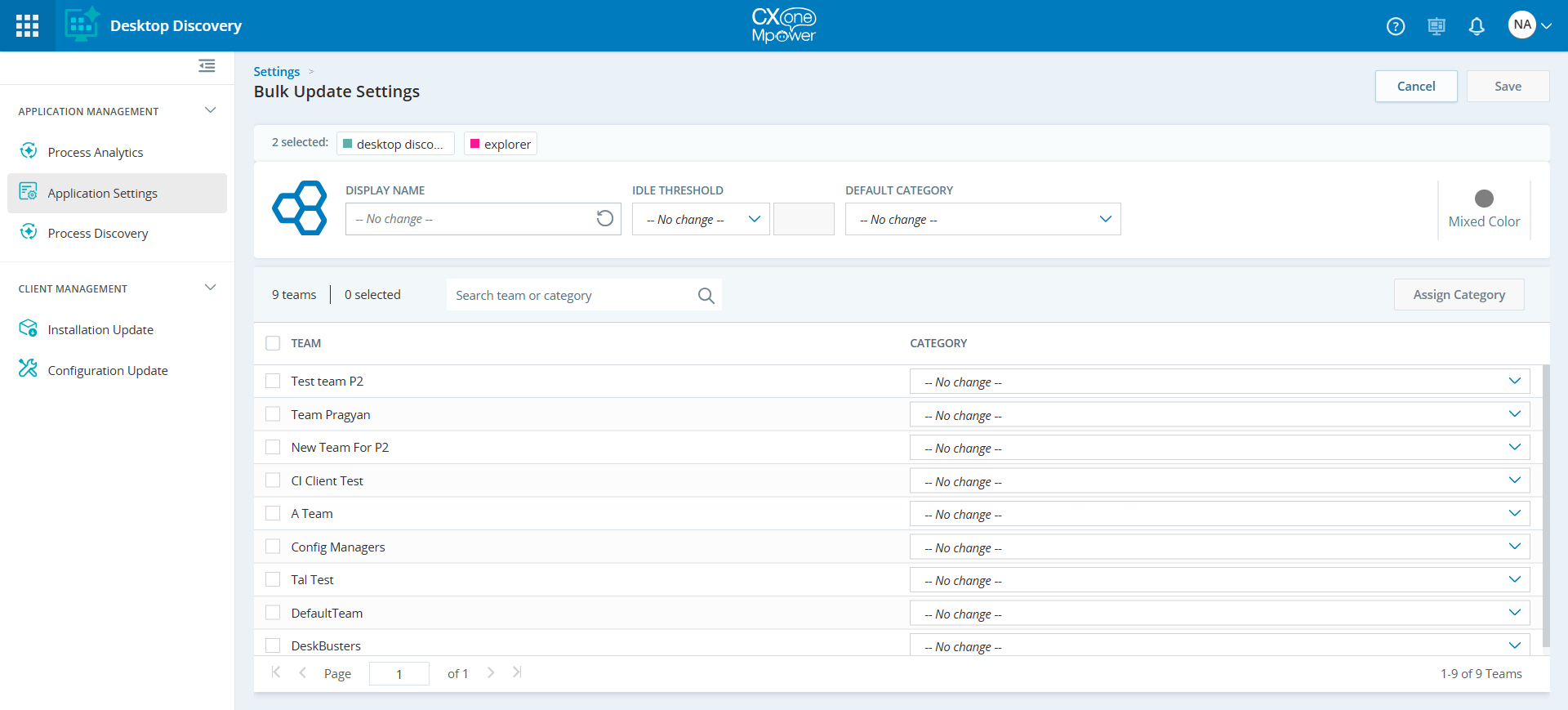Check the Test team P2 checkbox
This screenshot has width=1568, height=710.
point(273,382)
